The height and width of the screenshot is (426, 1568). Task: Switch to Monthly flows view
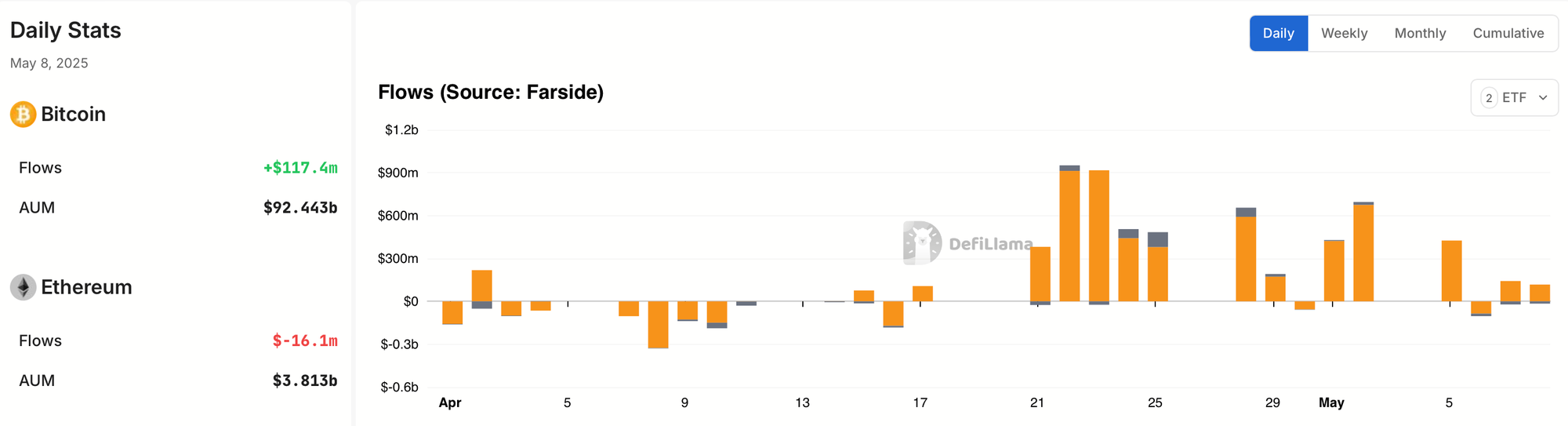[1420, 33]
